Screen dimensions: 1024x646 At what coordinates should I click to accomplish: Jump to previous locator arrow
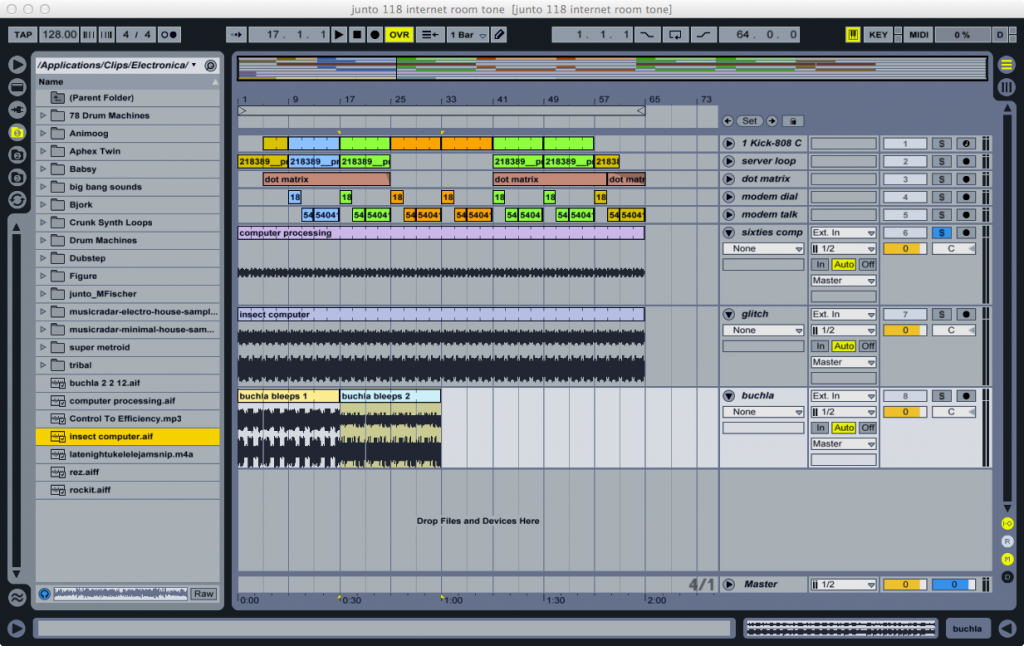(x=728, y=121)
